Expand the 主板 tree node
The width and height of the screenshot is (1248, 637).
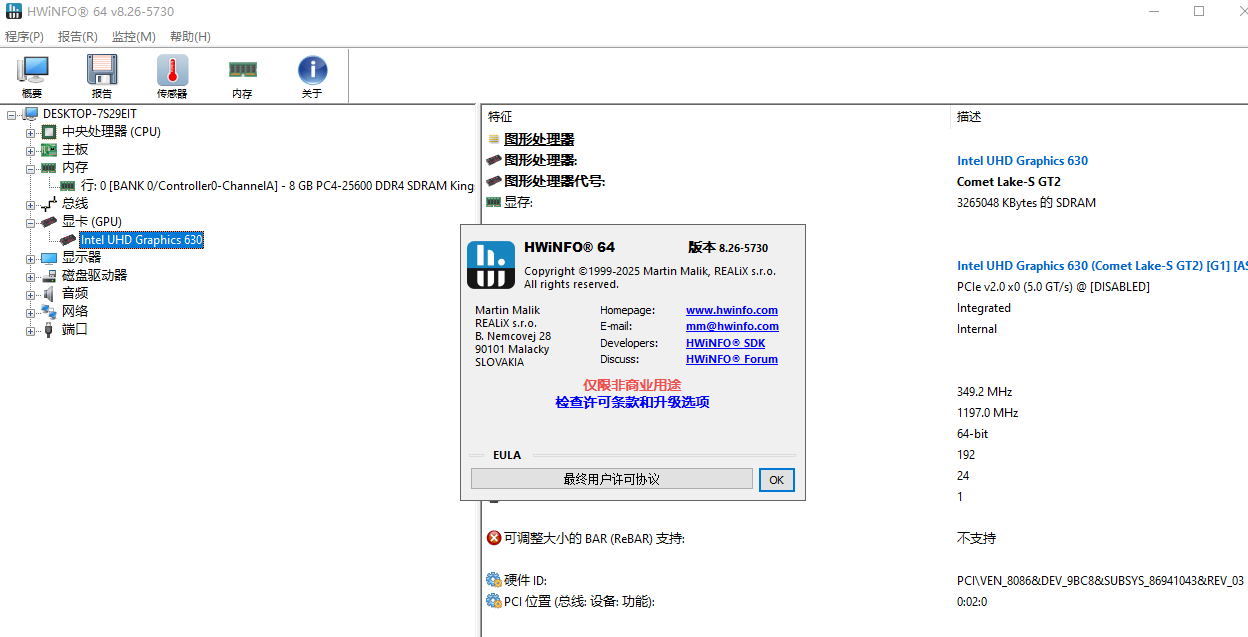pyautogui.click(x=31, y=150)
